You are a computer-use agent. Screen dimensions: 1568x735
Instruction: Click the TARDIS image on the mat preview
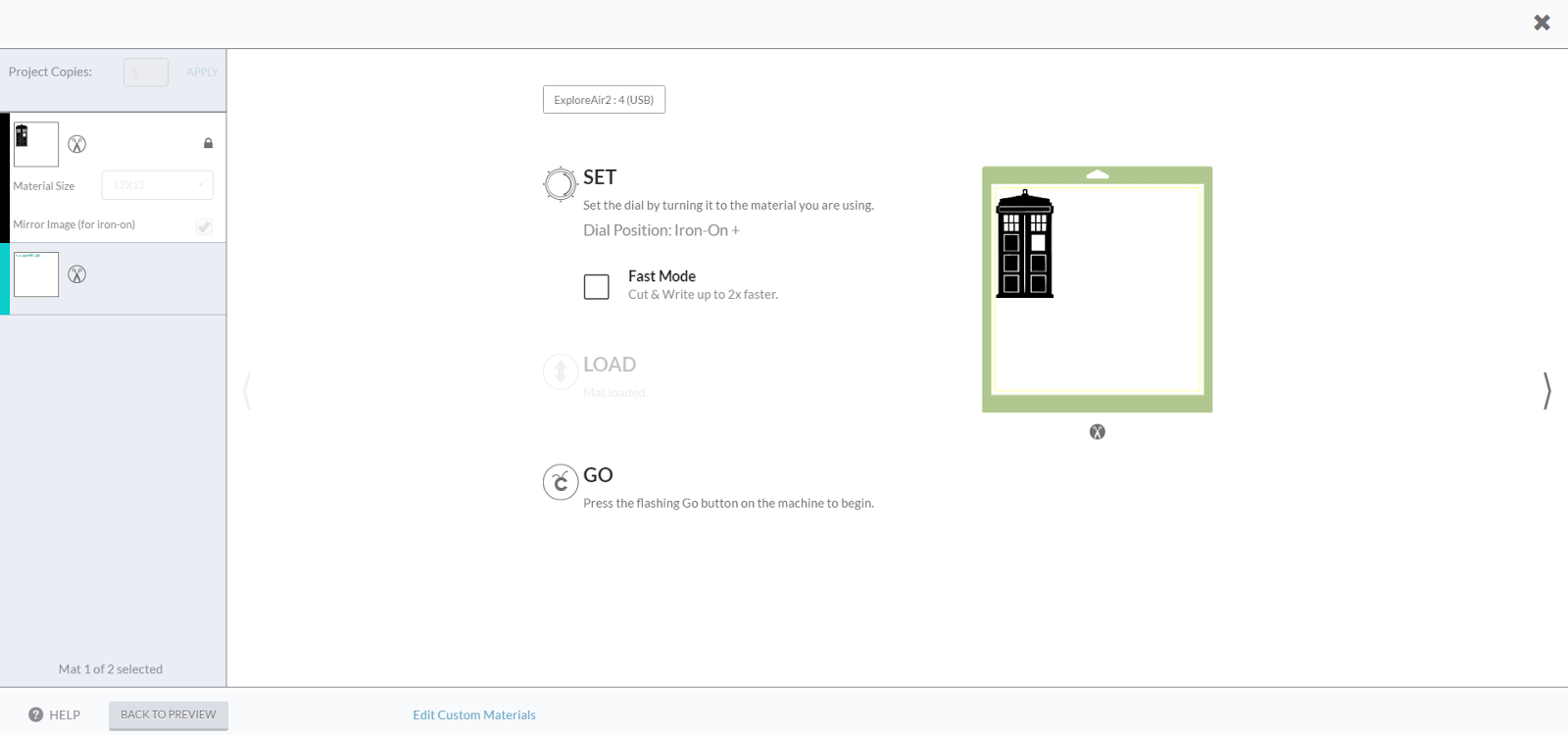click(x=1024, y=244)
